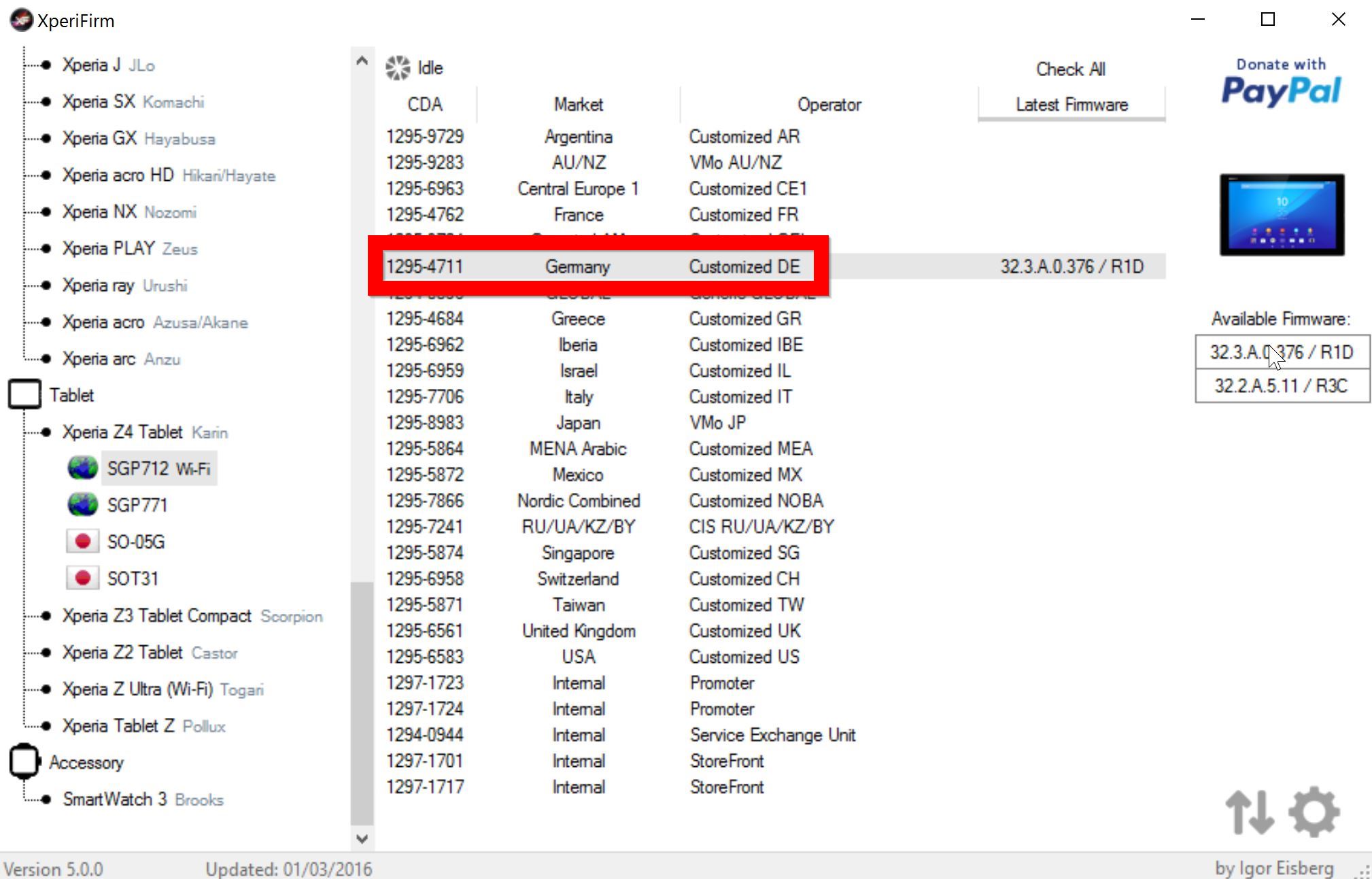The image size is (1372, 879).
Task: Select Xperia Z Ultra (Wi-Fi) Togari
Action: (x=163, y=689)
